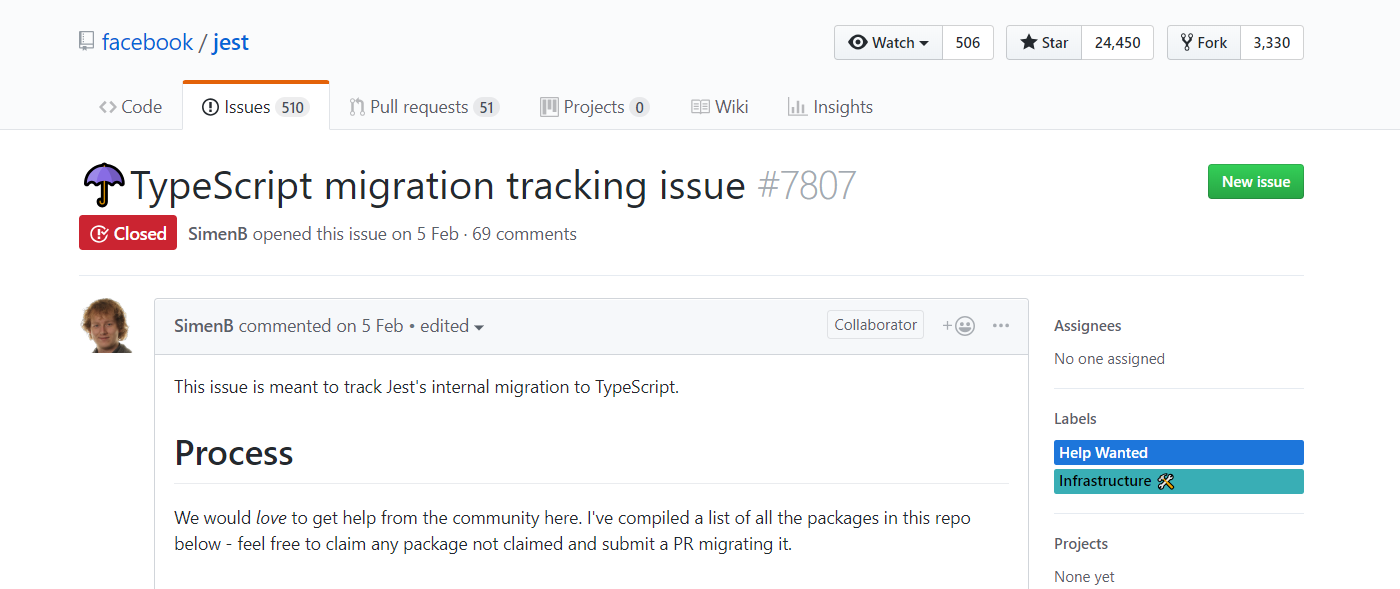The width and height of the screenshot is (1400, 589).
Task: Click the Labels sidebar heading
Action: point(1075,419)
